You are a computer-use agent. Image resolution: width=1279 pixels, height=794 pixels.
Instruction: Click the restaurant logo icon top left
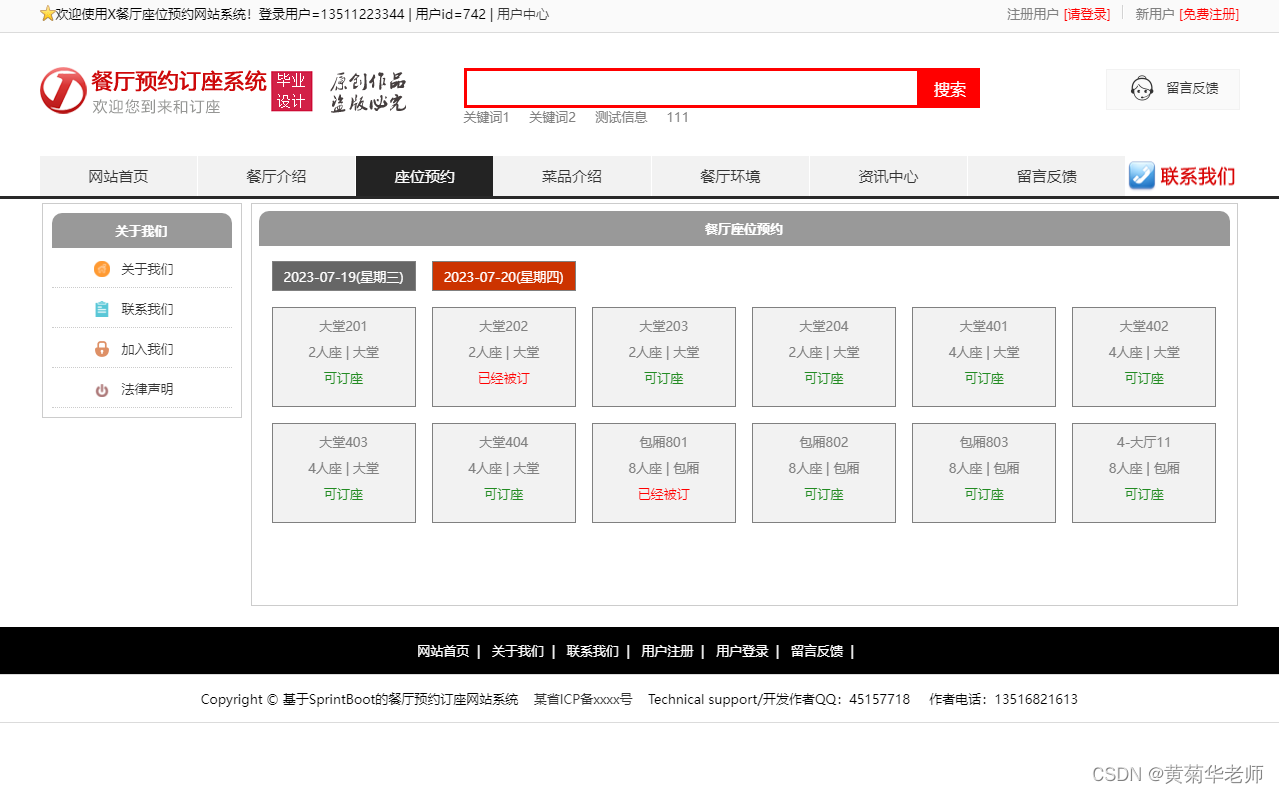tap(62, 90)
